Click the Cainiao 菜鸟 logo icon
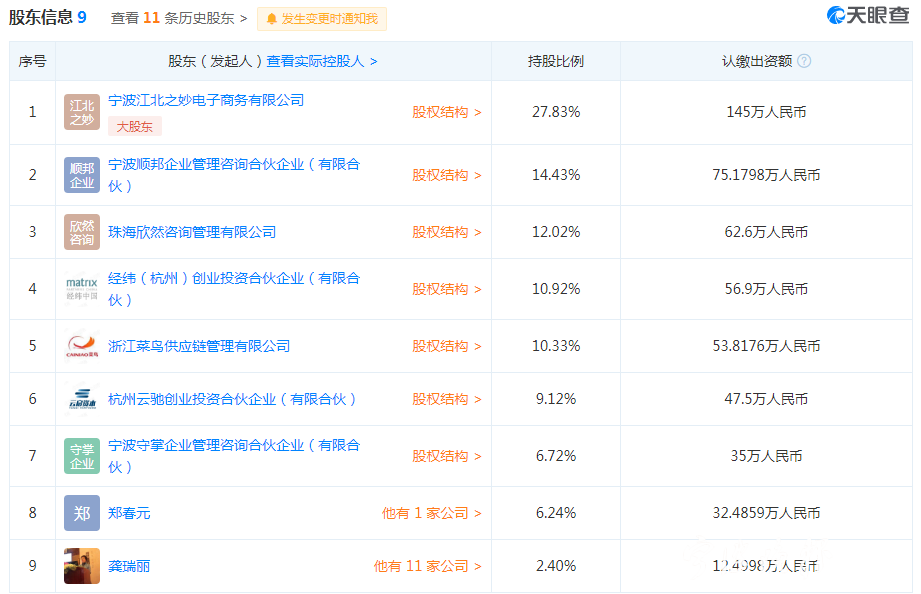The width and height of the screenshot is (921, 594). click(x=82, y=346)
